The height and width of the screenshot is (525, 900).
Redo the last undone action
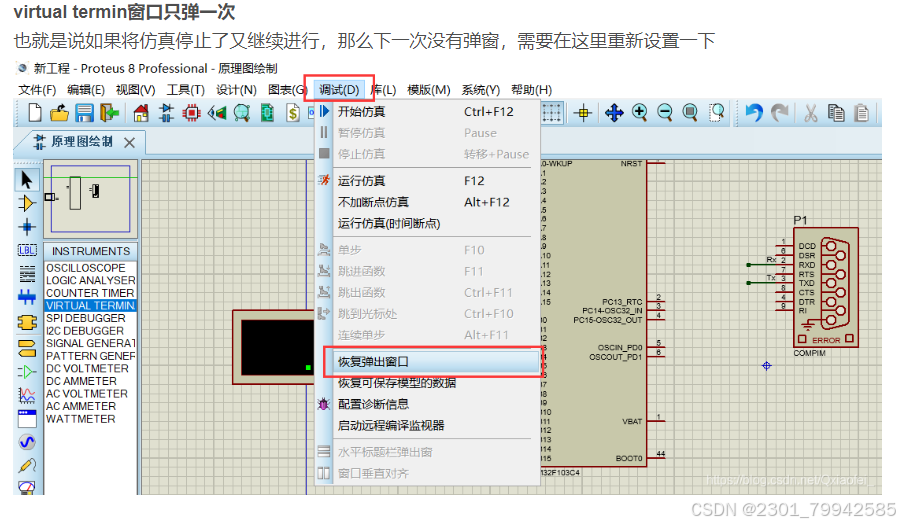pyautogui.click(x=779, y=112)
